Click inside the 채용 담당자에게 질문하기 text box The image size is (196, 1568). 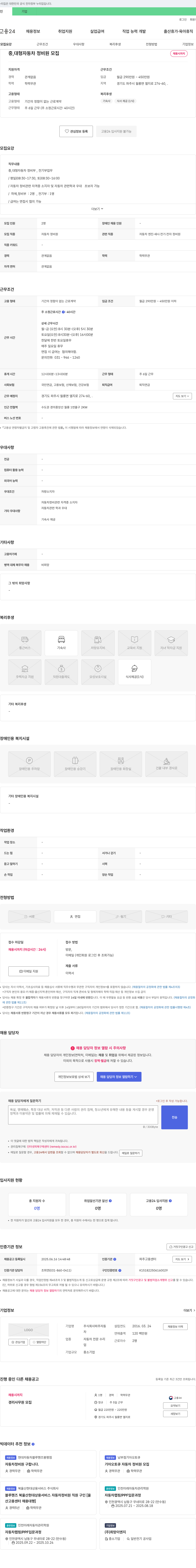coord(83,1115)
